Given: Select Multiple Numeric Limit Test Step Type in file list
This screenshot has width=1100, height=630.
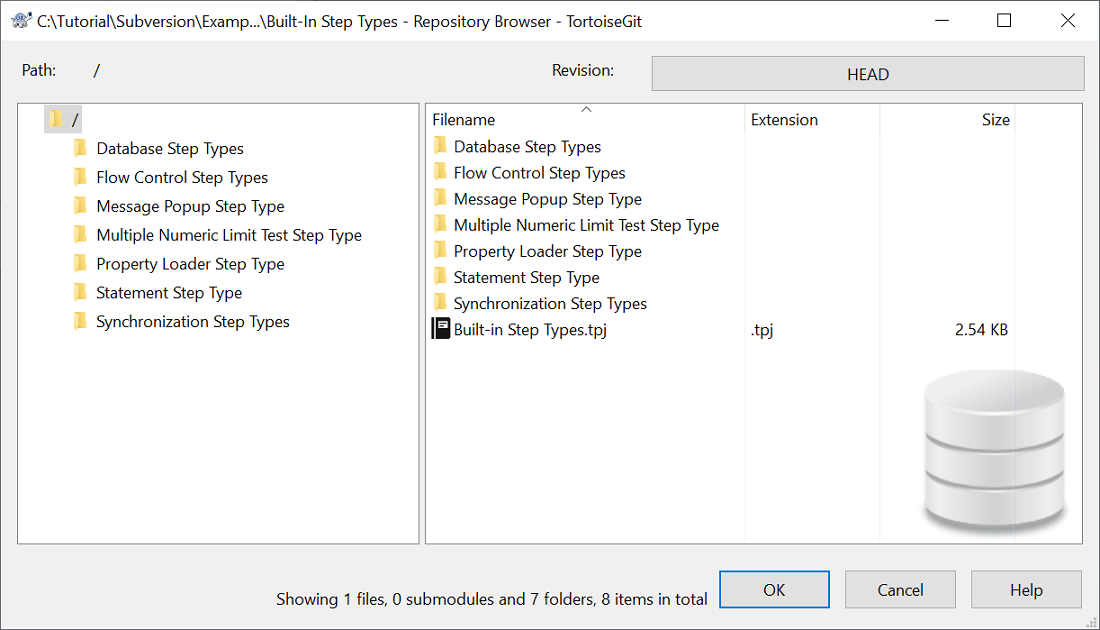Looking at the screenshot, I should click(x=586, y=225).
